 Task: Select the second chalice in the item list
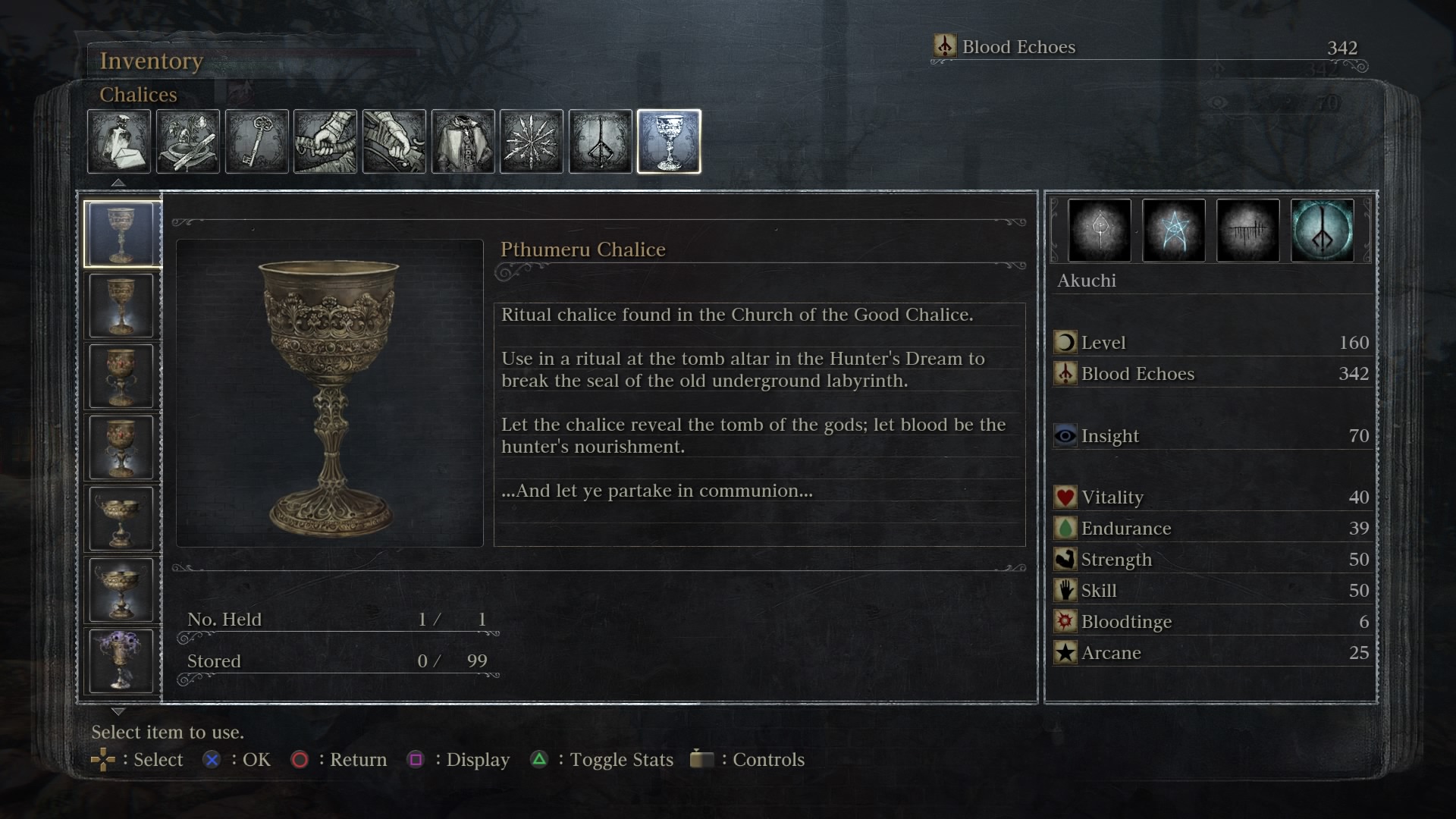click(121, 306)
